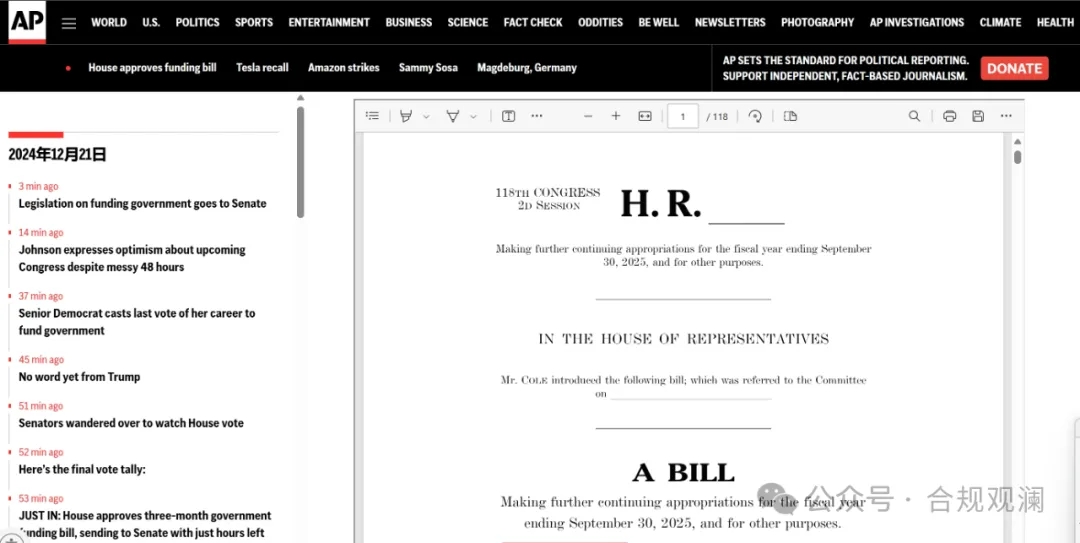Open the POLITICS section
This screenshot has height=543, width=1080.
(x=197, y=22)
